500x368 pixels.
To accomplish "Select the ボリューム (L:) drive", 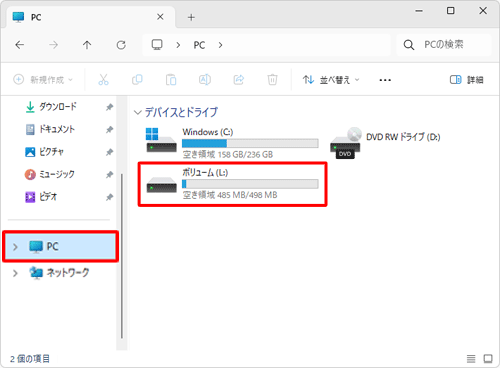I will click(232, 184).
